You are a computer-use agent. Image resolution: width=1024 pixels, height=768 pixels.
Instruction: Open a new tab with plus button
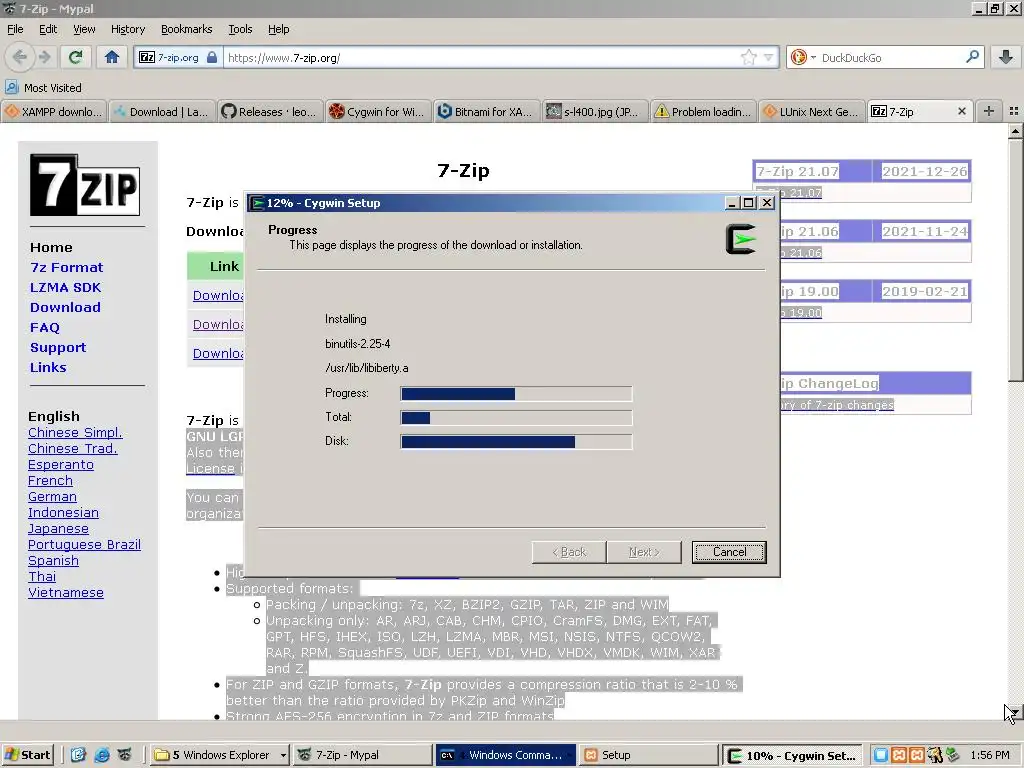coord(989,112)
